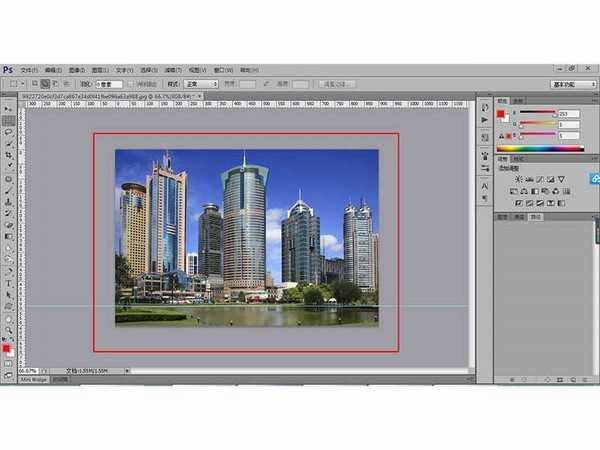Switch to the Swatches (色板) tab
Image resolution: width=600 pixels, height=450 pixels.
(x=518, y=101)
